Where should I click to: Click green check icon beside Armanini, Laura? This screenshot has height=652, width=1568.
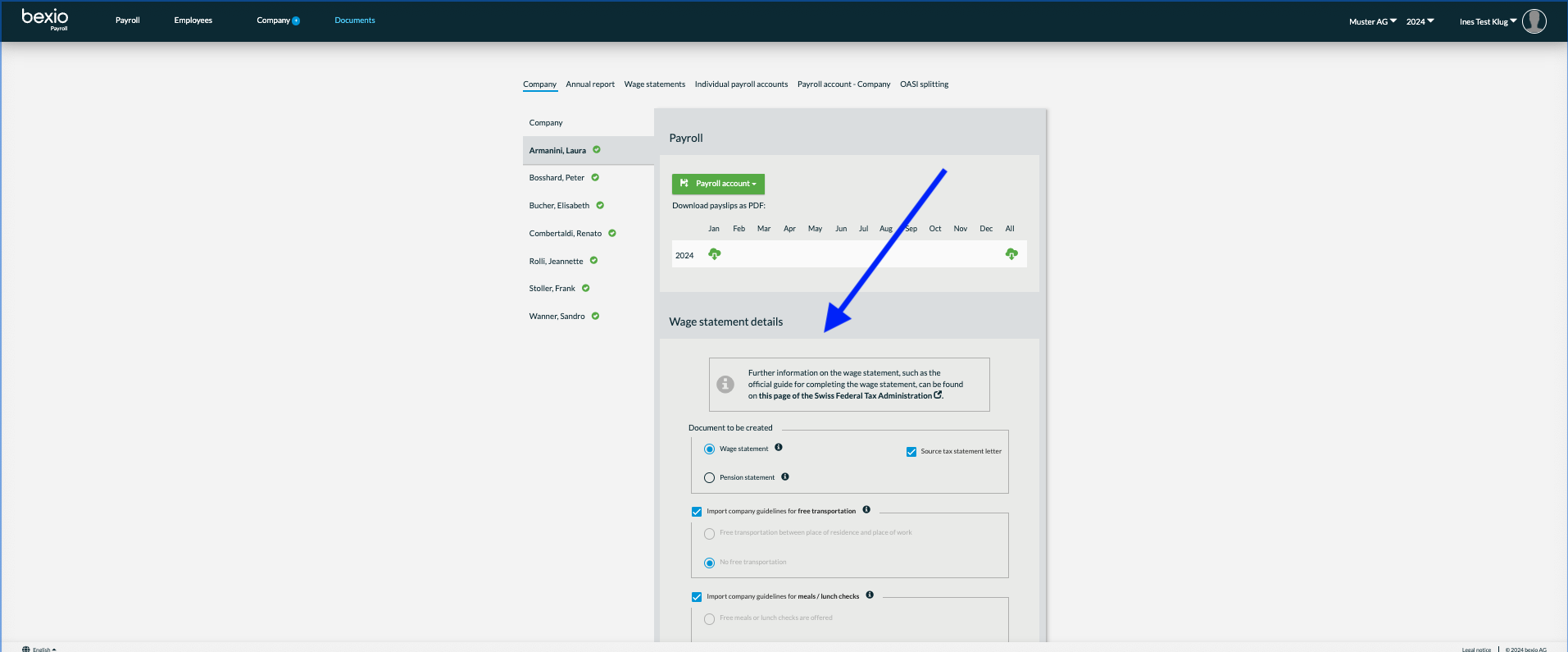pyautogui.click(x=597, y=150)
